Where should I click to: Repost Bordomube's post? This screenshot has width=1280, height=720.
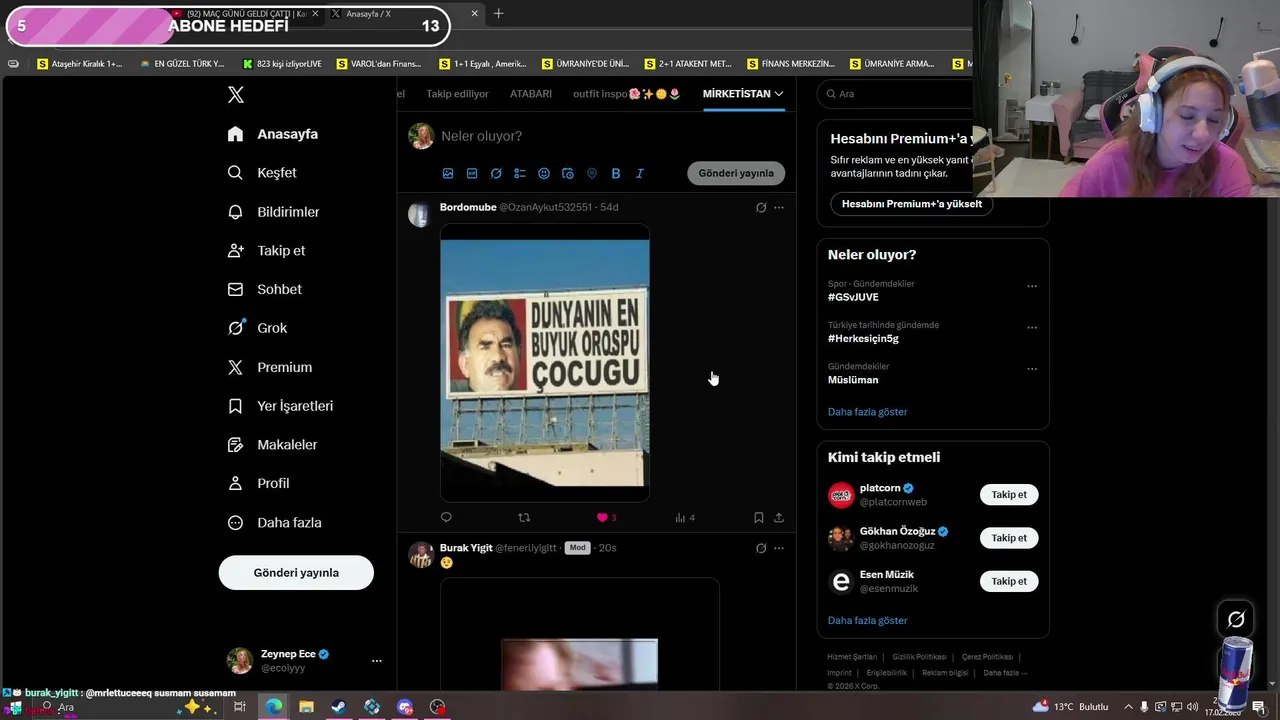coord(524,517)
